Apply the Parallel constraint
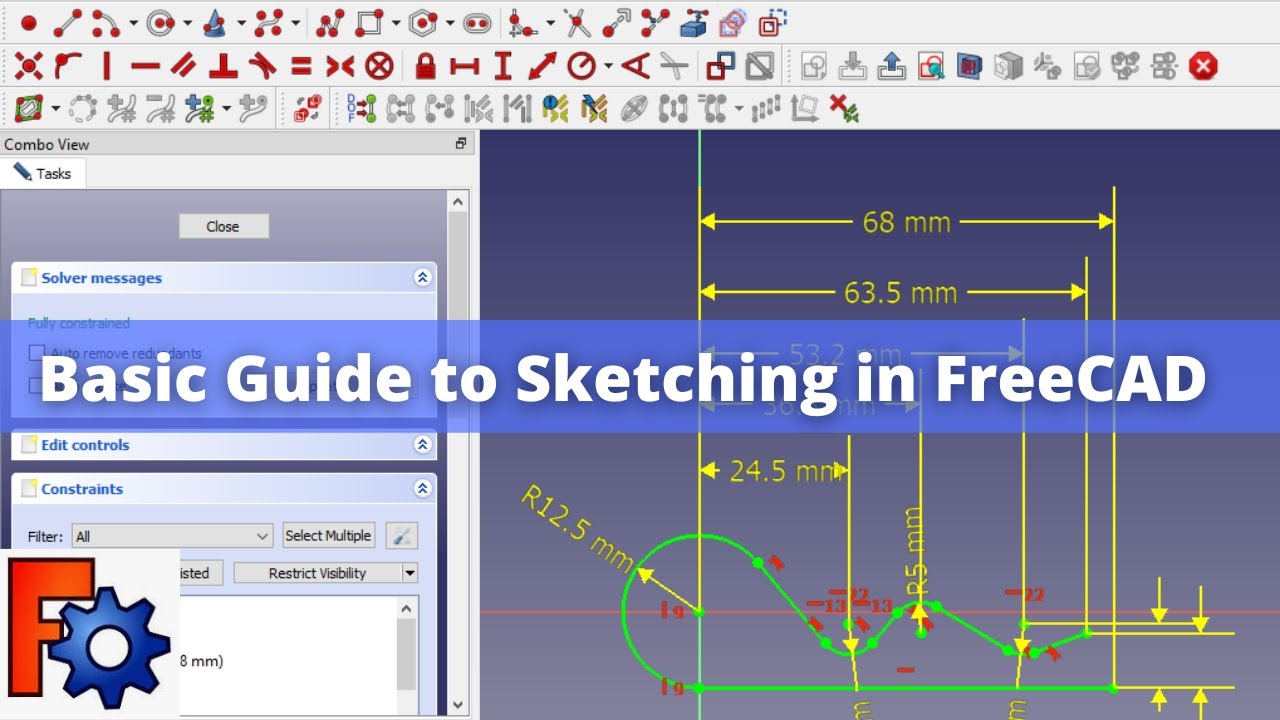This screenshot has height=720, width=1280. (x=184, y=67)
